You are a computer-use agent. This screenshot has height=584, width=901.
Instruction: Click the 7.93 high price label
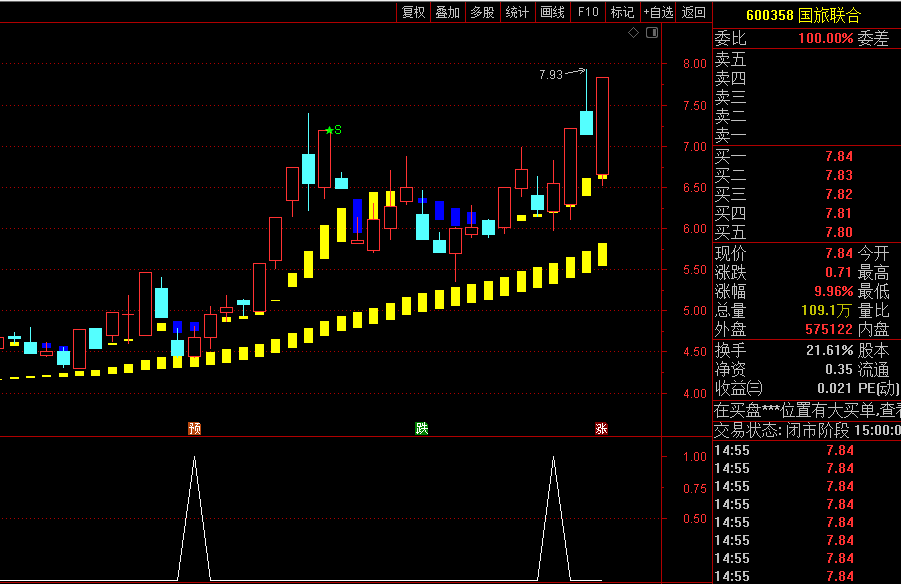(550, 75)
